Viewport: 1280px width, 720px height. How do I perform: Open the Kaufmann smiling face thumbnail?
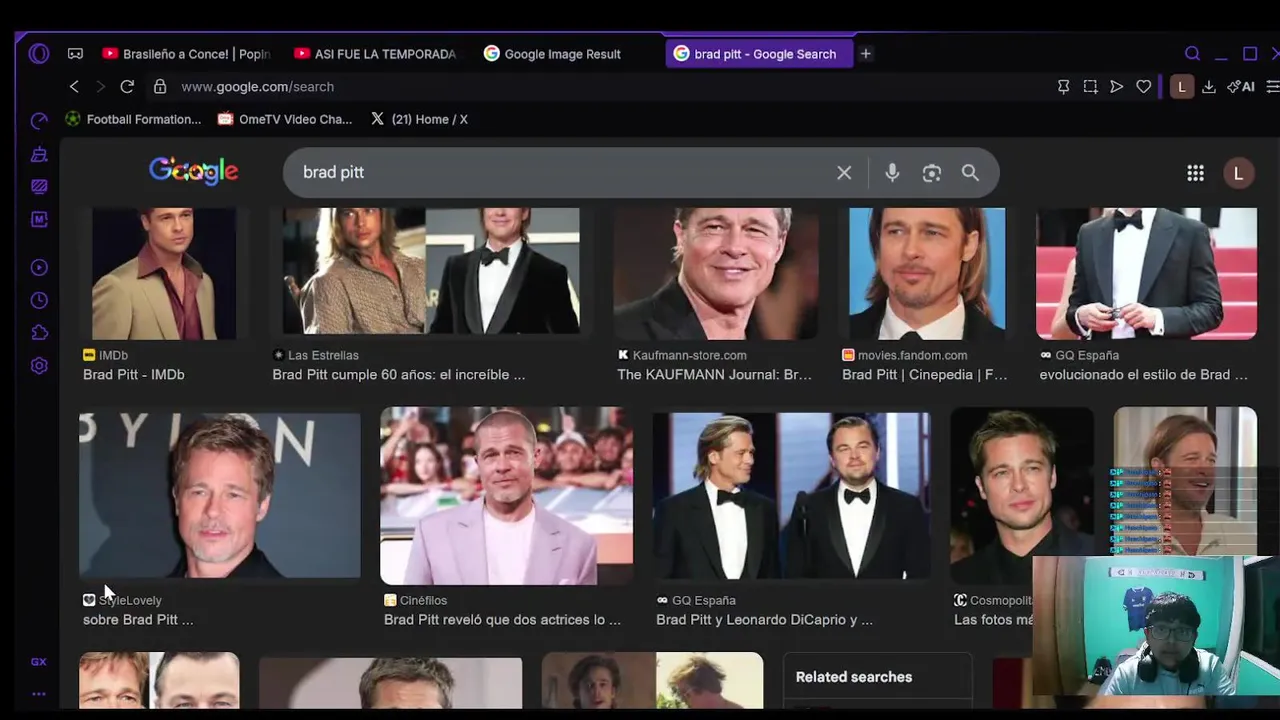716,273
